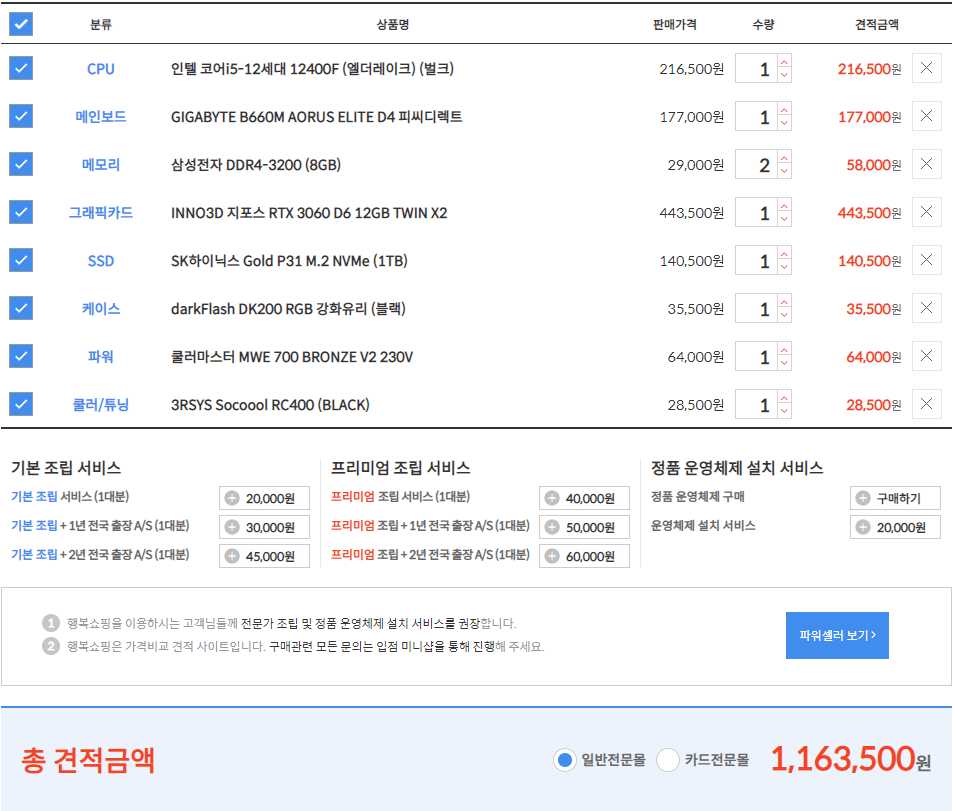Open product darkFlash DK200 RGB 강화유리
This screenshot has height=811, width=955.
288,309
